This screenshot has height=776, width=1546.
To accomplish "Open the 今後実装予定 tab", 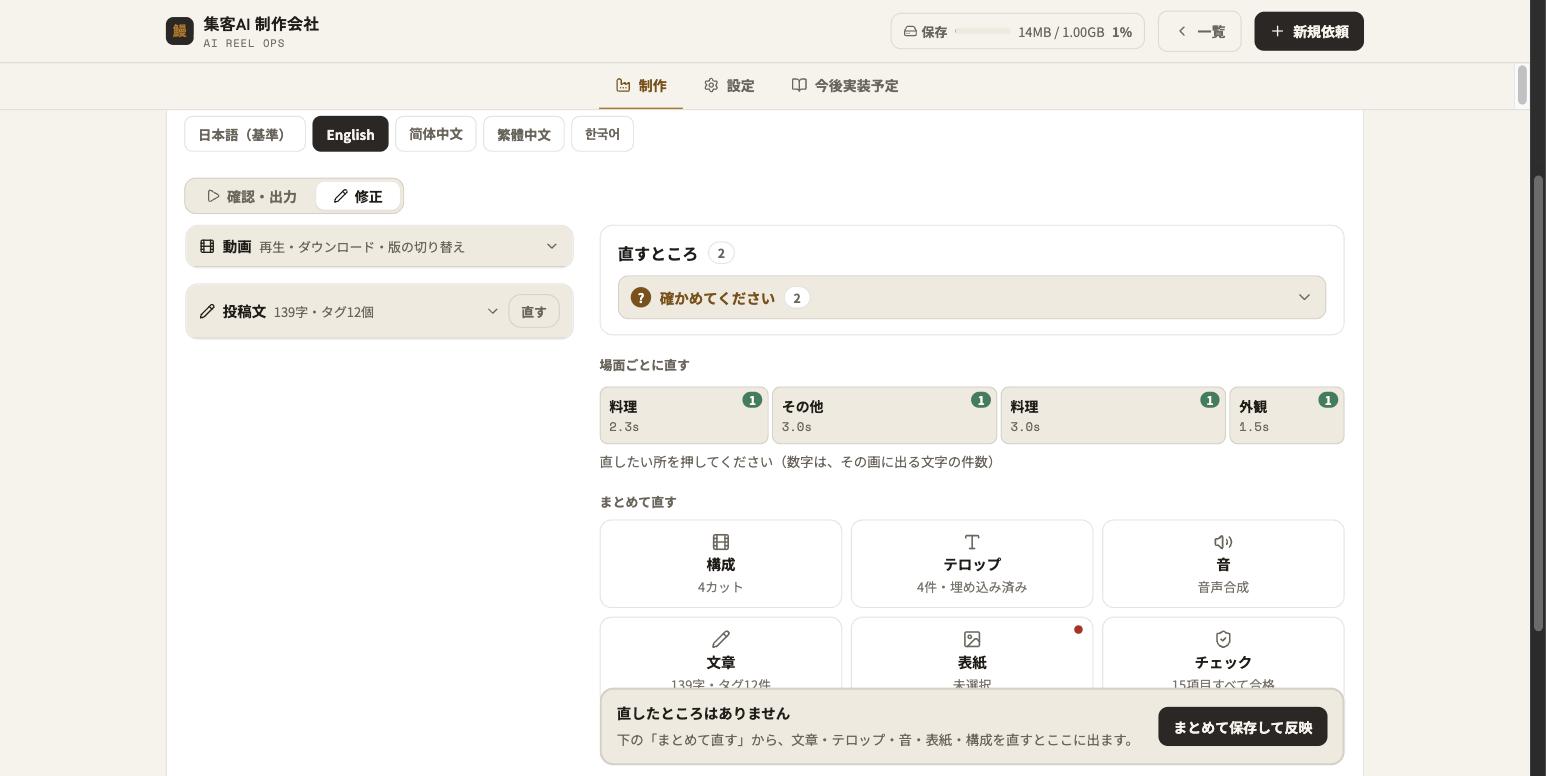I will coord(845,86).
